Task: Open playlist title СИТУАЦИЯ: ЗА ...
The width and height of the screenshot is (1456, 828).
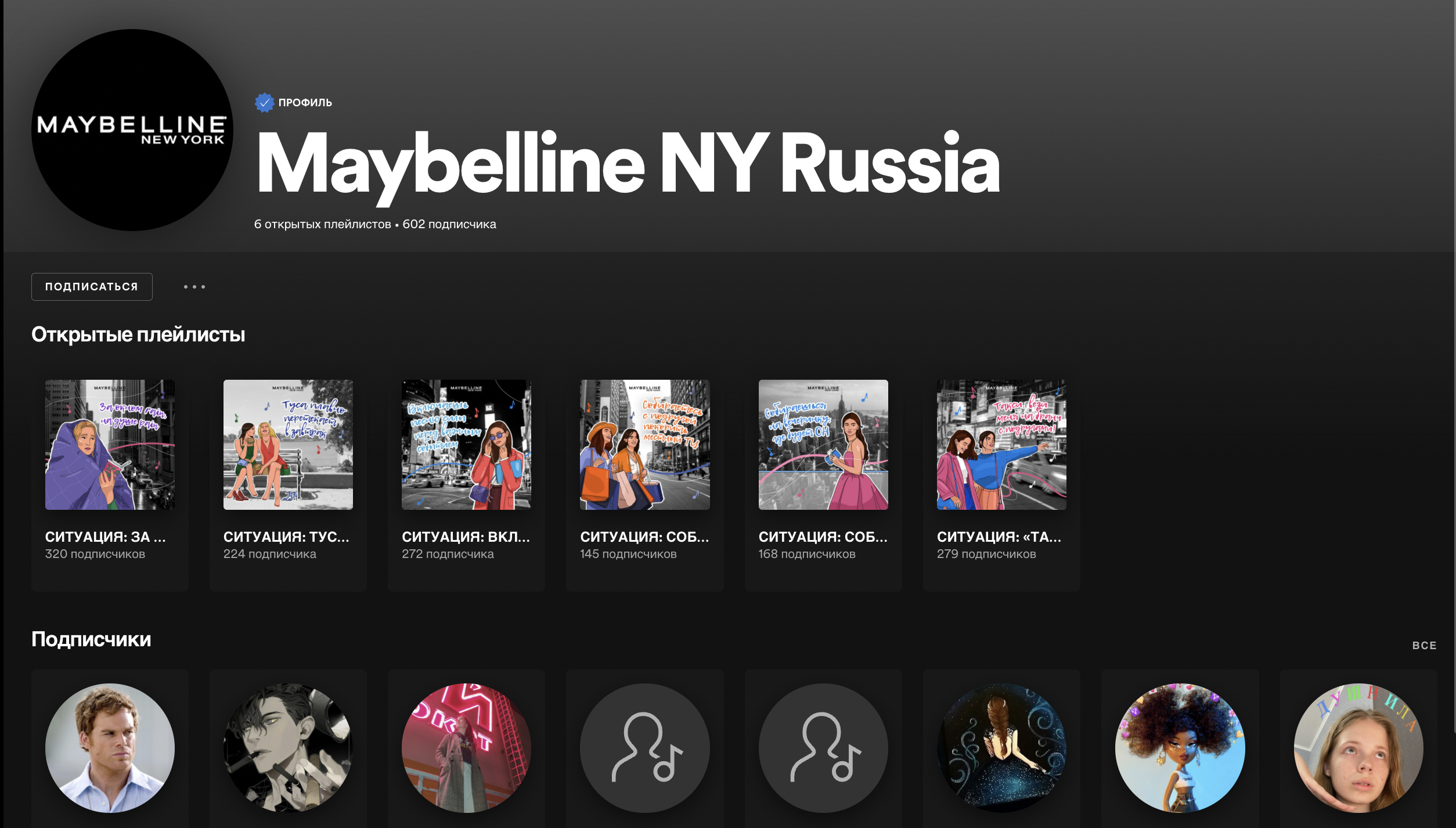Action: (106, 537)
